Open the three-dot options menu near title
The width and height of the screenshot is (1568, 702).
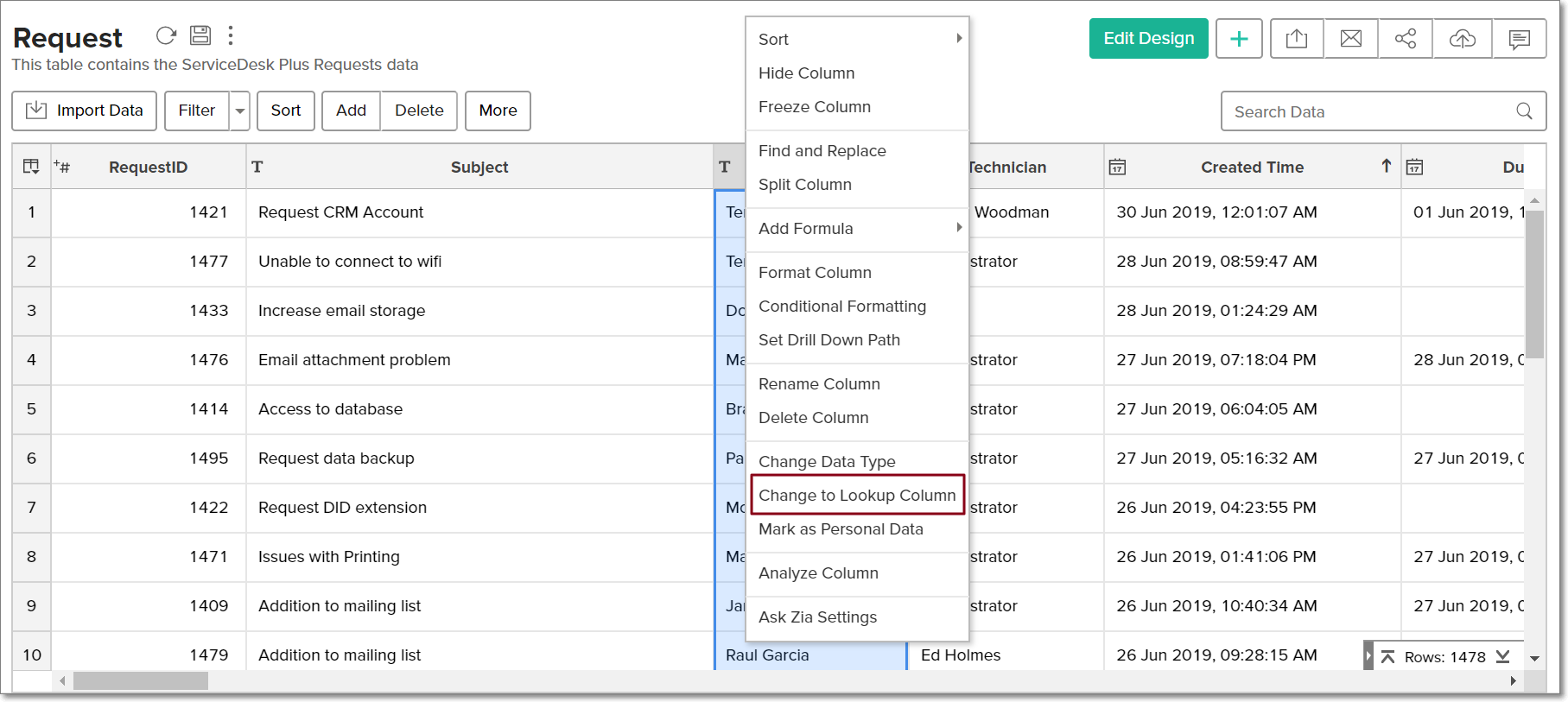[x=231, y=35]
